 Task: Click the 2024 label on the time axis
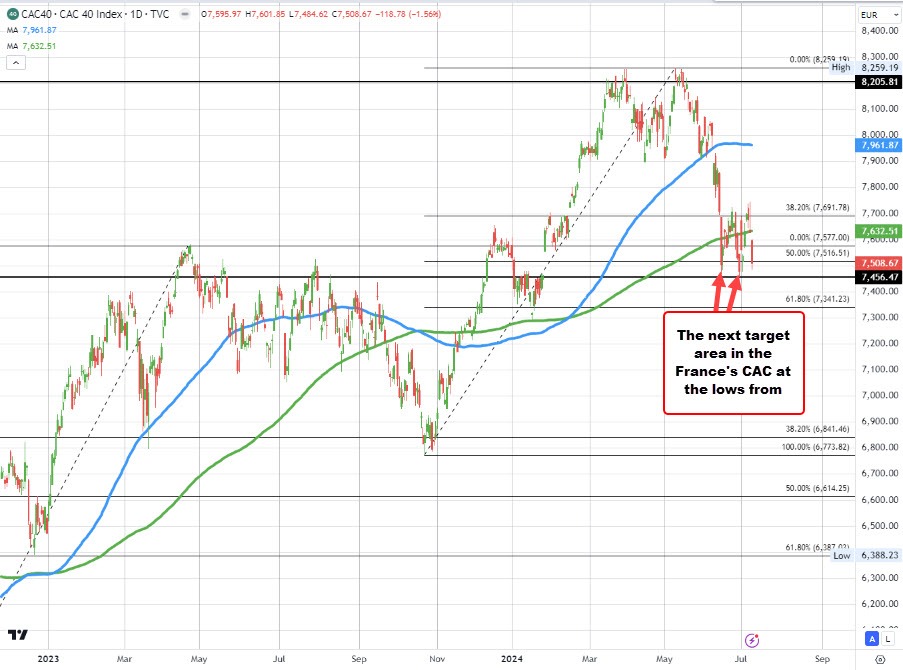click(512, 658)
